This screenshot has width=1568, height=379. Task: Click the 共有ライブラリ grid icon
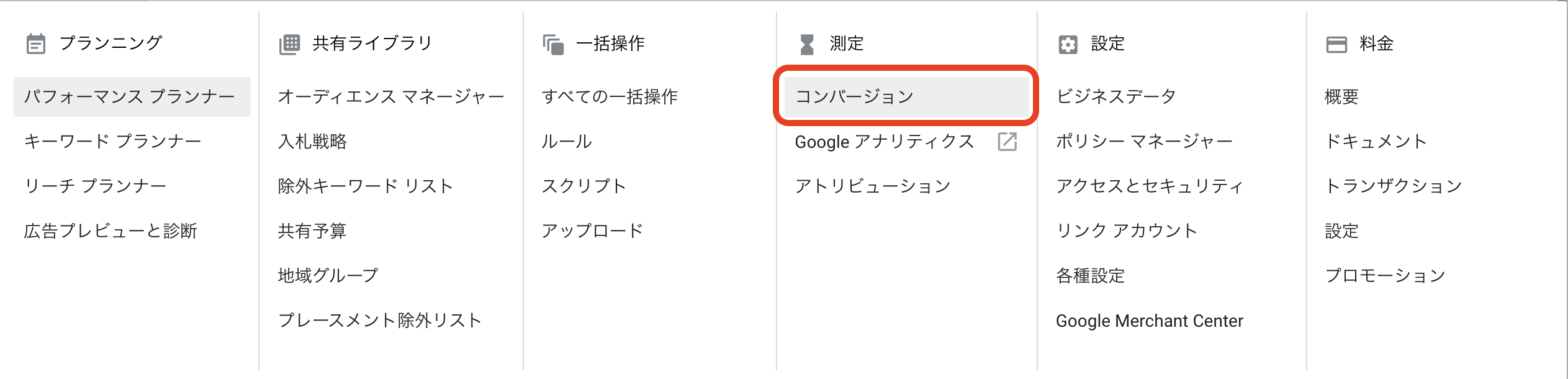point(289,44)
